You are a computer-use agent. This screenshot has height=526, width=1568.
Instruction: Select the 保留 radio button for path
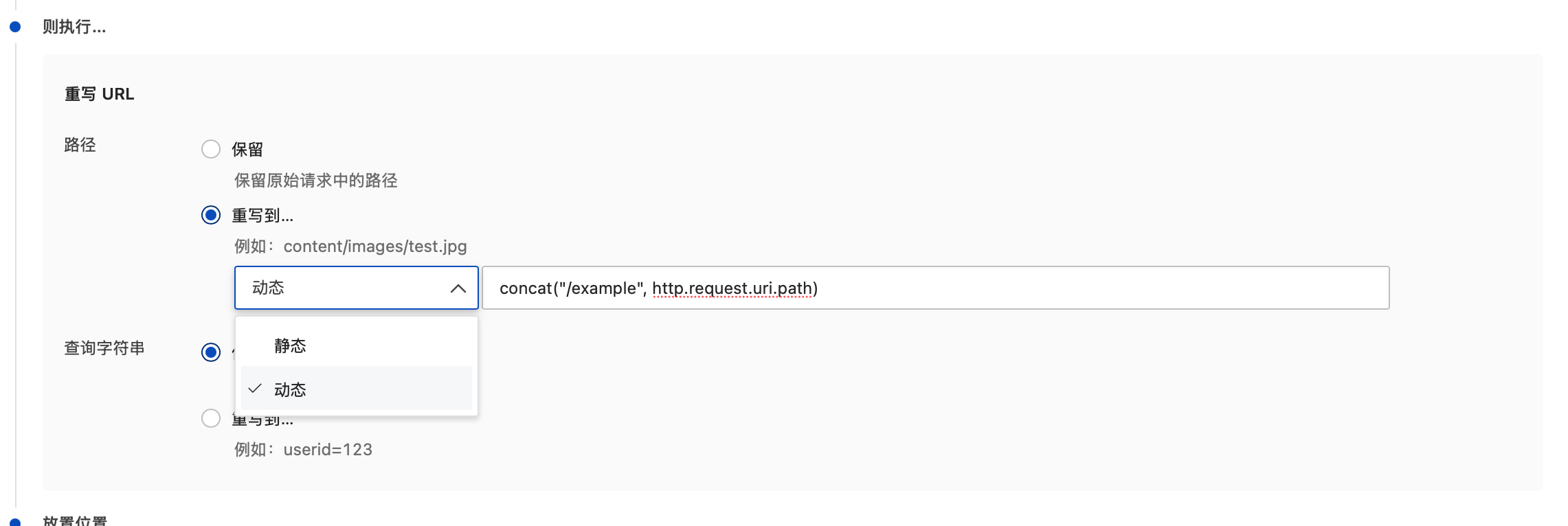click(211, 149)
